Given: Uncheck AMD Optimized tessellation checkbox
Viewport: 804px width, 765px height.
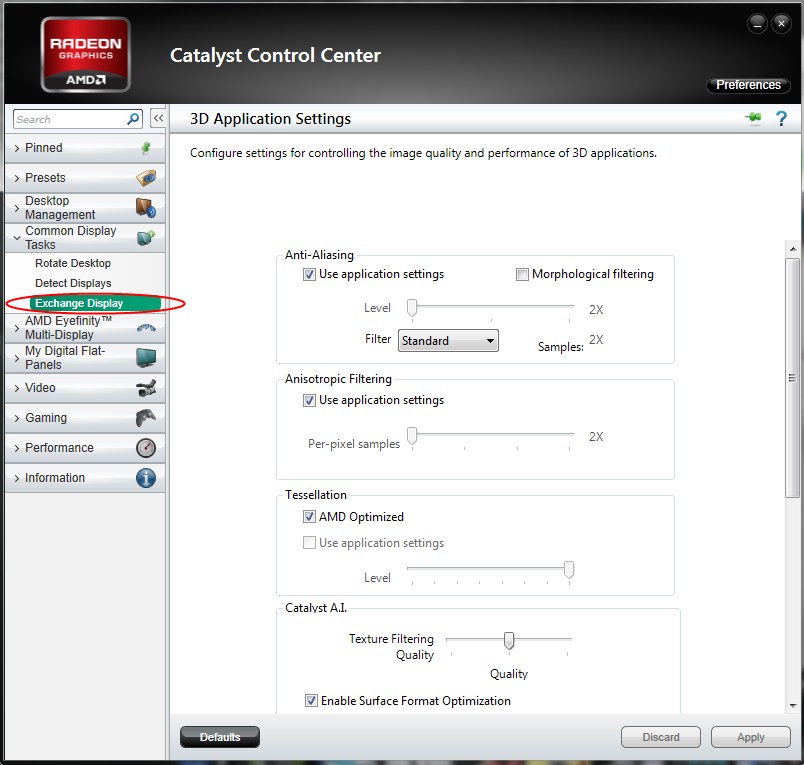Looking at the screenshot, I should coord(309,516).
